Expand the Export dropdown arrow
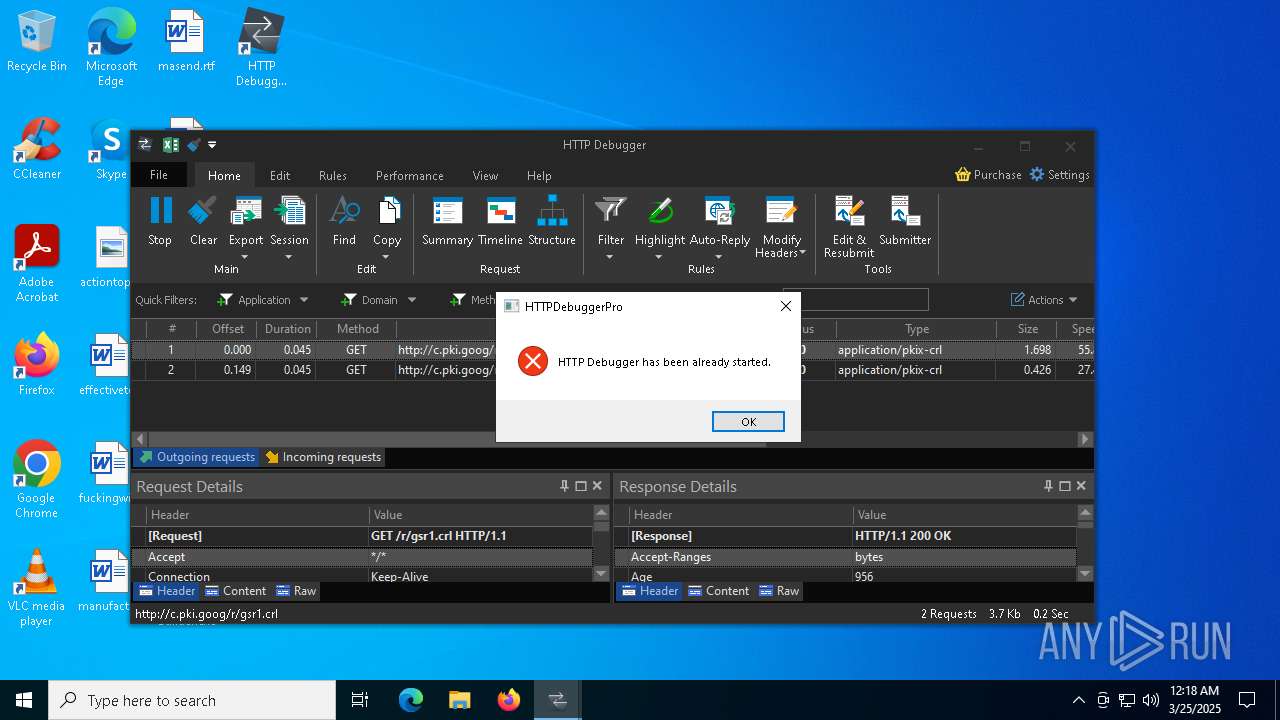This screenshot has height=720, width=1280. (x=246, y=257)
